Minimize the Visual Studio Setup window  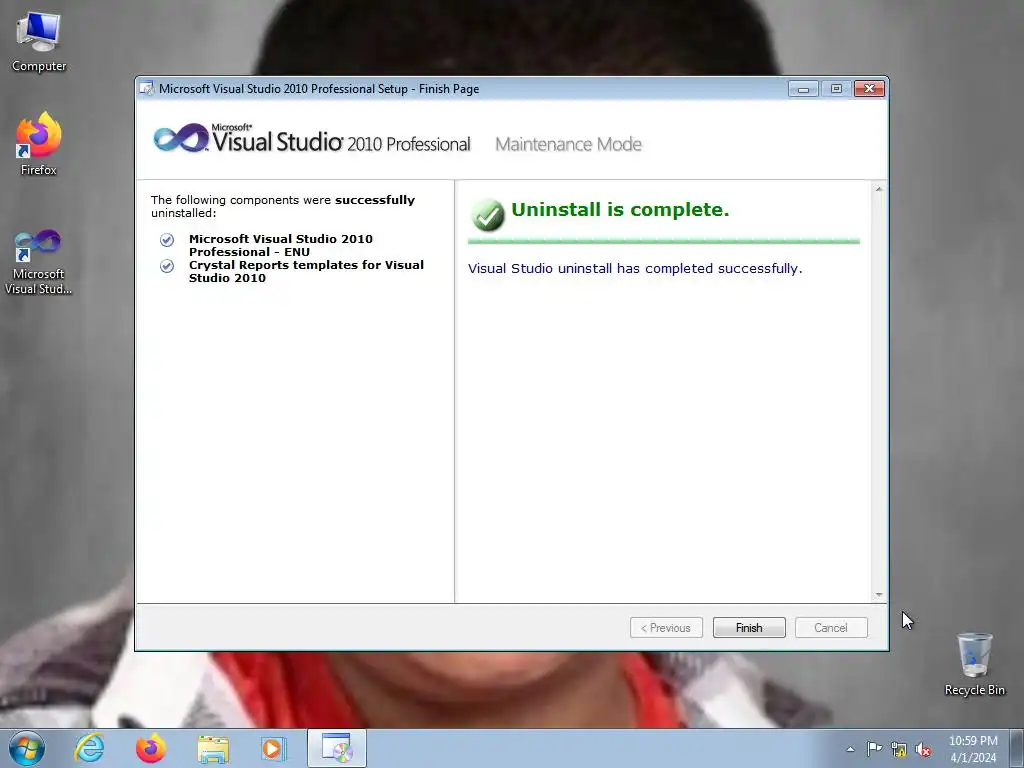(x=803, y=89)
